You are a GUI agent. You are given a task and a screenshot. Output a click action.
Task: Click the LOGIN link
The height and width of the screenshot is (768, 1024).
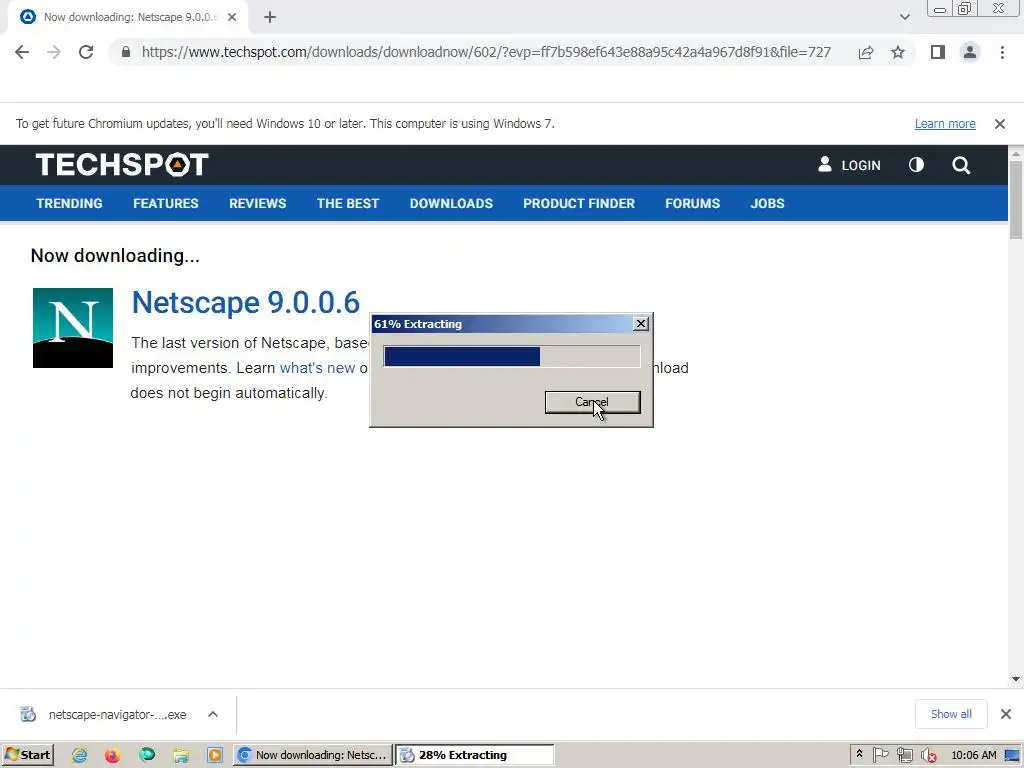click(x=849, y=165)
